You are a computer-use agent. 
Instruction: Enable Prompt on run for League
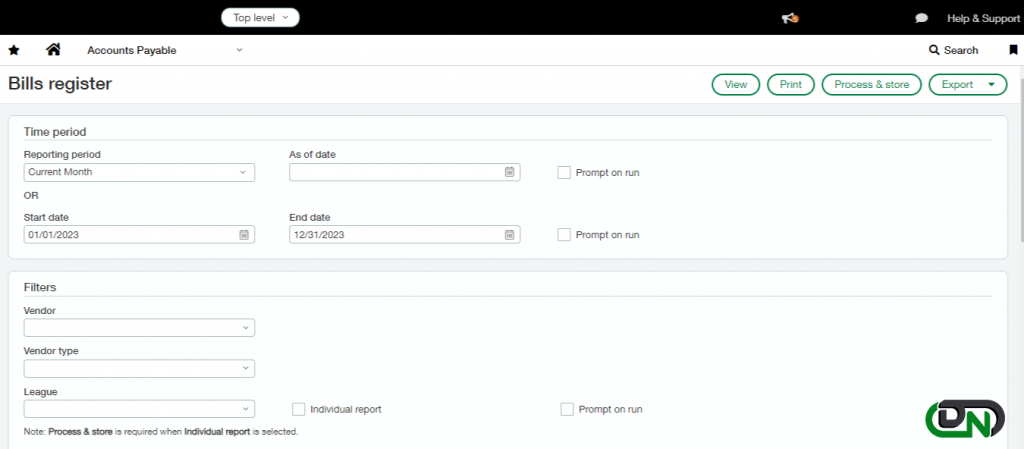tap(567, 409)
